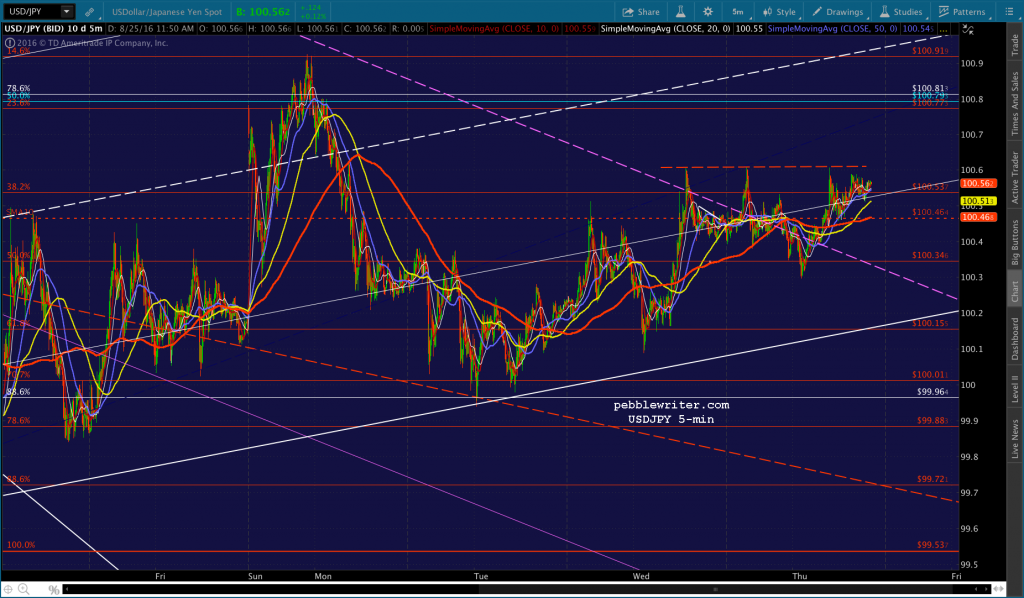Open chart settings gear icon
This screenshot has height=598, width=1024.
(x=708, y=12)
